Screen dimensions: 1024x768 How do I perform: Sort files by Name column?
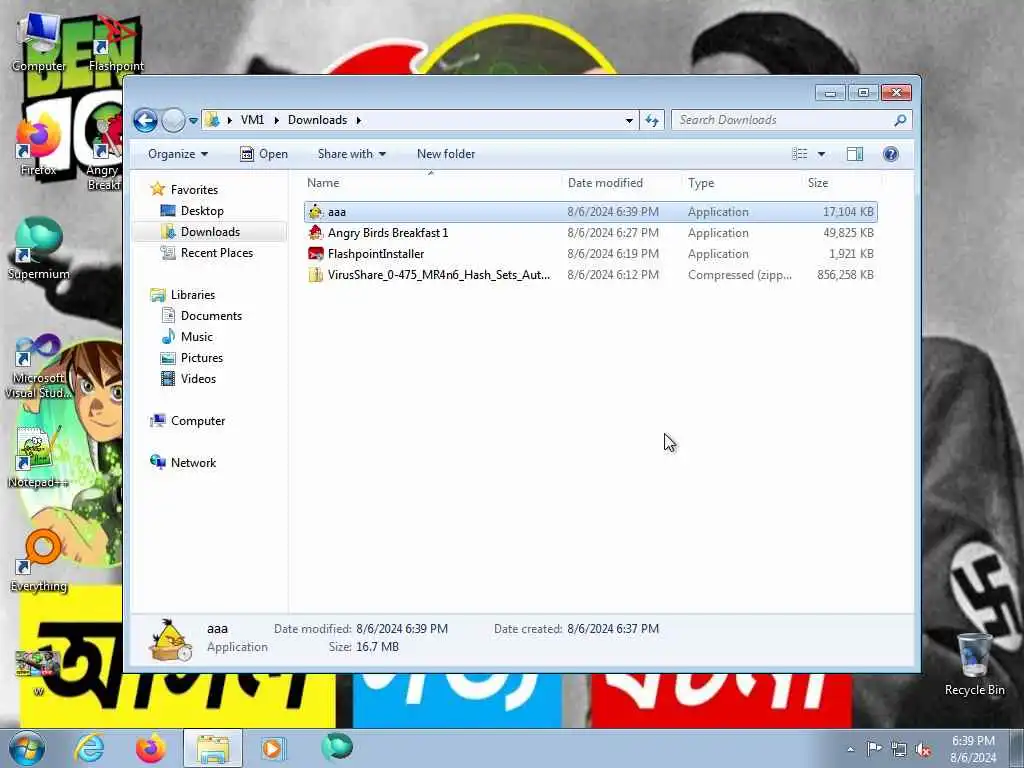(x=431, y=183)
